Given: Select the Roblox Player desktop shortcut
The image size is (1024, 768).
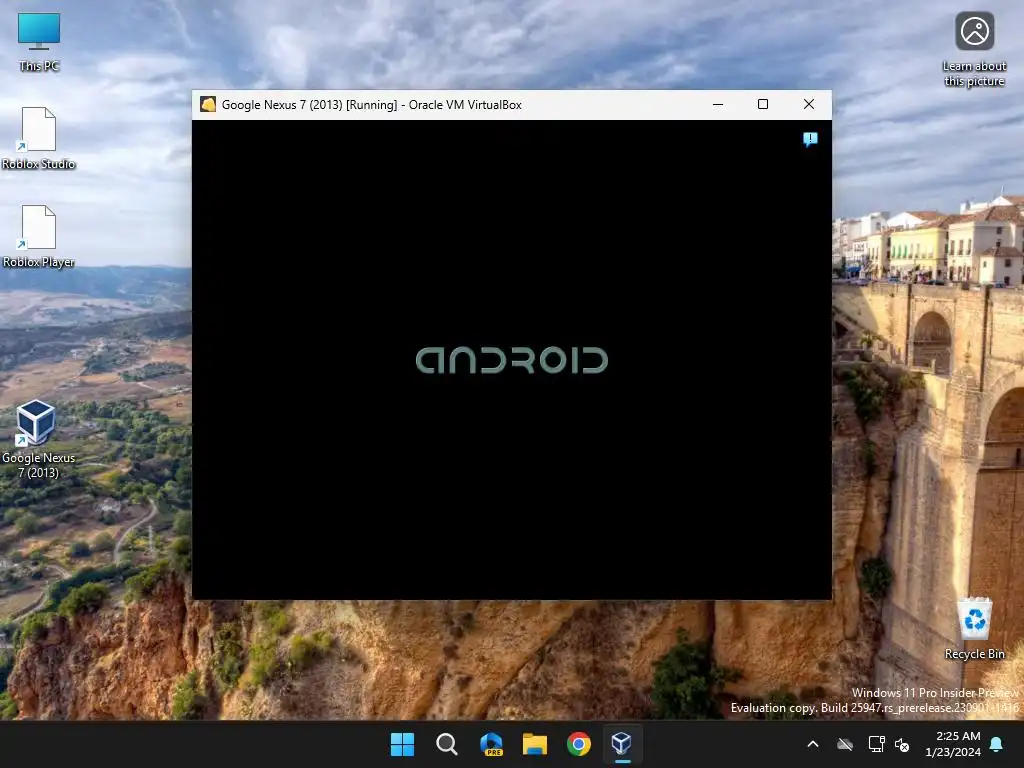Looking at the screenshot, I should (x=39, y=236).
